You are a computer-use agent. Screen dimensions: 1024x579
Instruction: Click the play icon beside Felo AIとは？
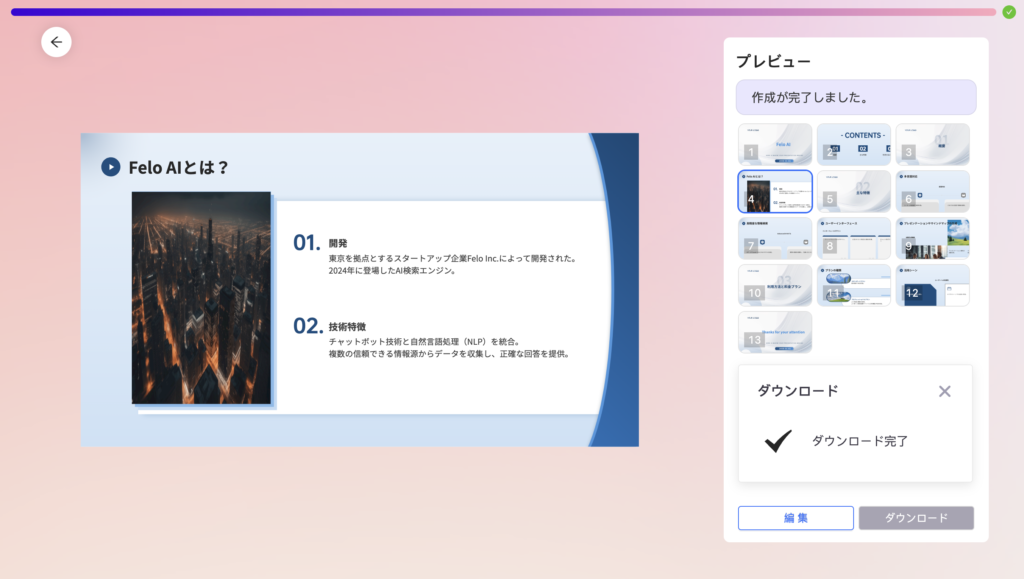pos(110,167)
